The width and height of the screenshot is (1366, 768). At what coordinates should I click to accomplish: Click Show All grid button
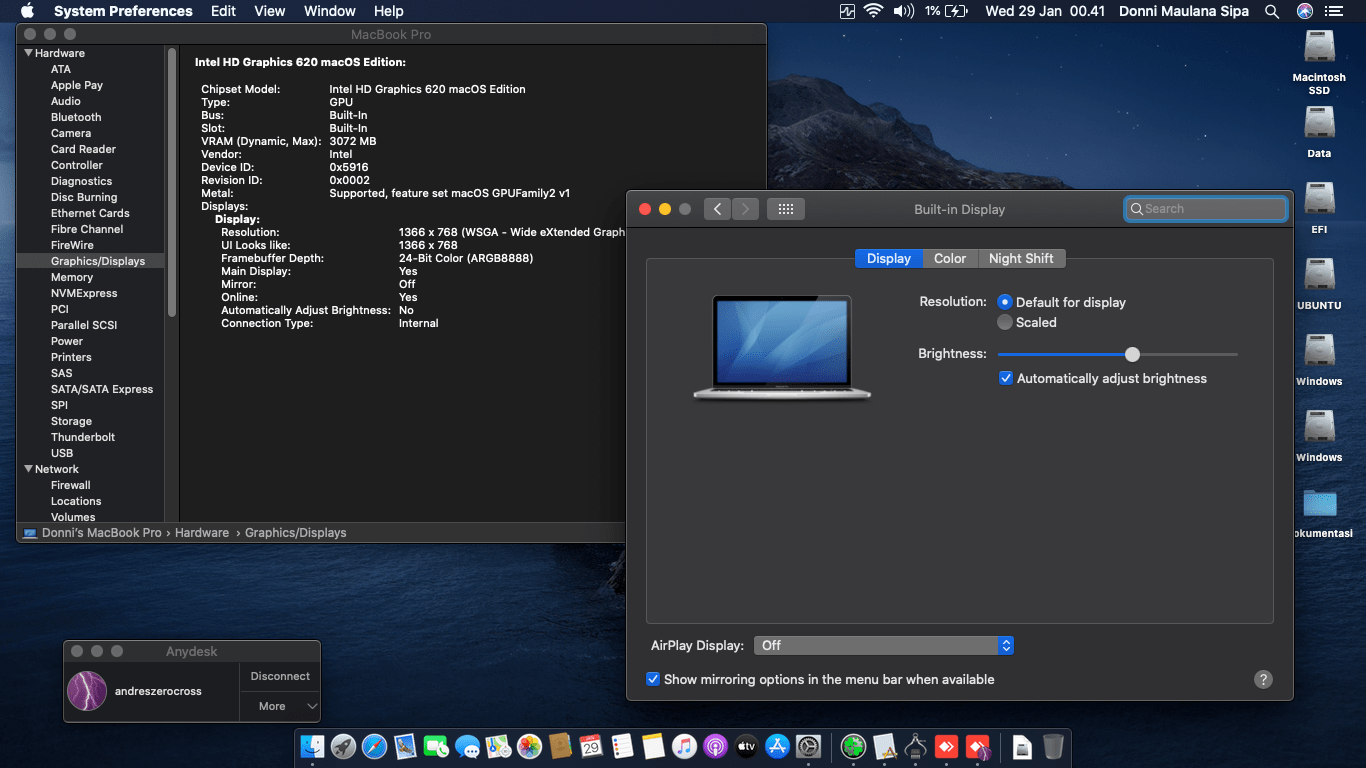point(786,209)
